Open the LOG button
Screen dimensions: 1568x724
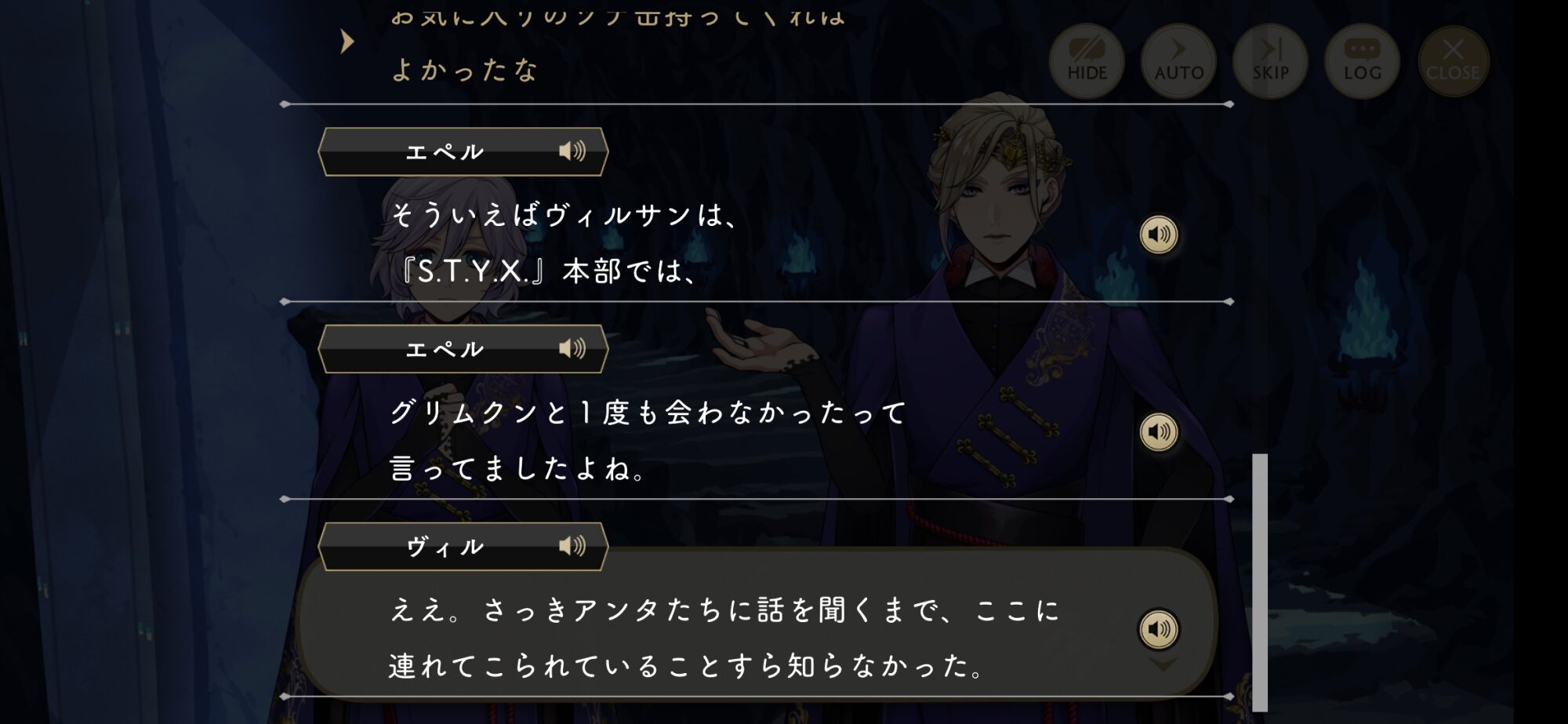[1362, 61]
